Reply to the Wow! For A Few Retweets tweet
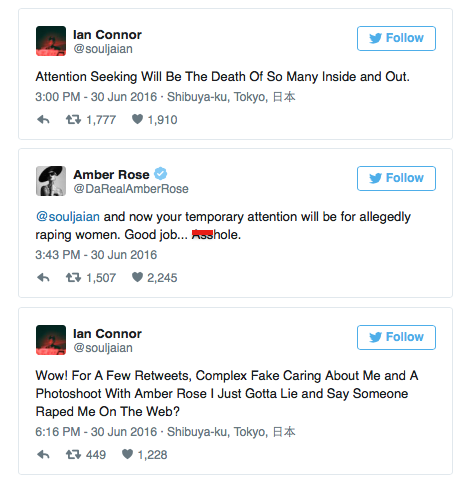This screenshot has height=483, width=469. 43,454
